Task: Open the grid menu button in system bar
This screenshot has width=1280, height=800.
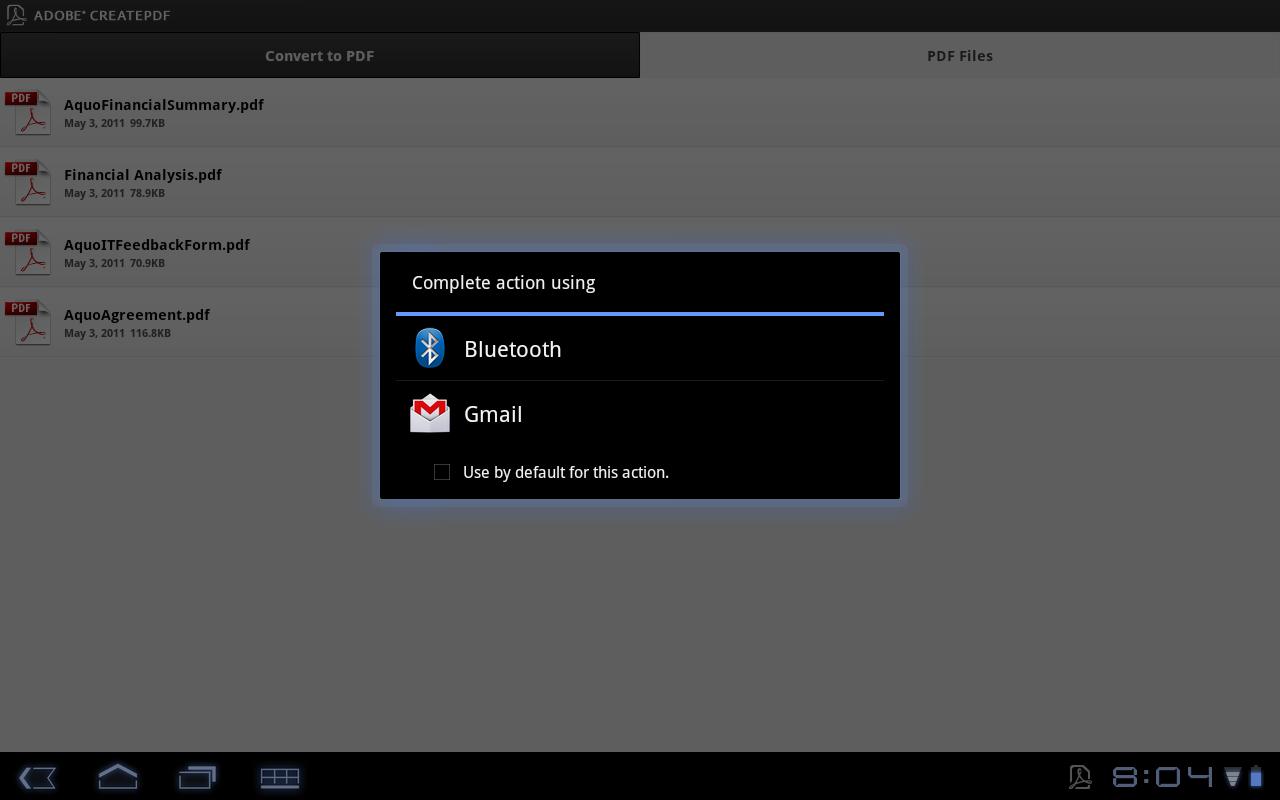Action: pyautogui.click(x=280, y=777)
